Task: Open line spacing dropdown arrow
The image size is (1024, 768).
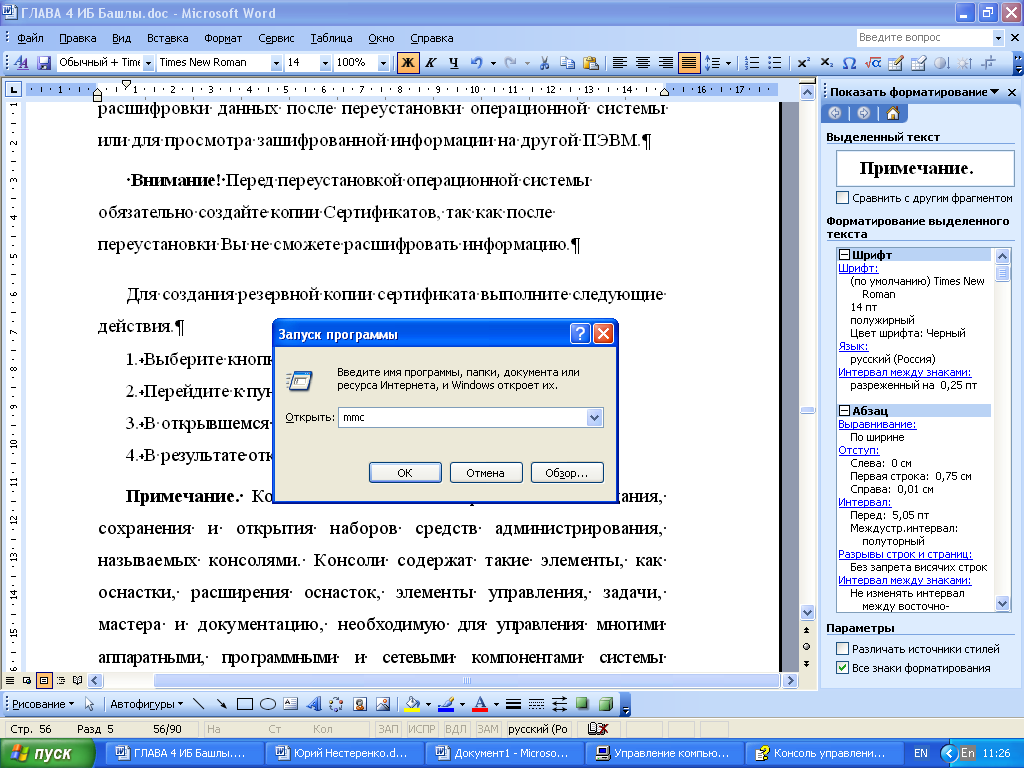Action: (x=728, y=63)
